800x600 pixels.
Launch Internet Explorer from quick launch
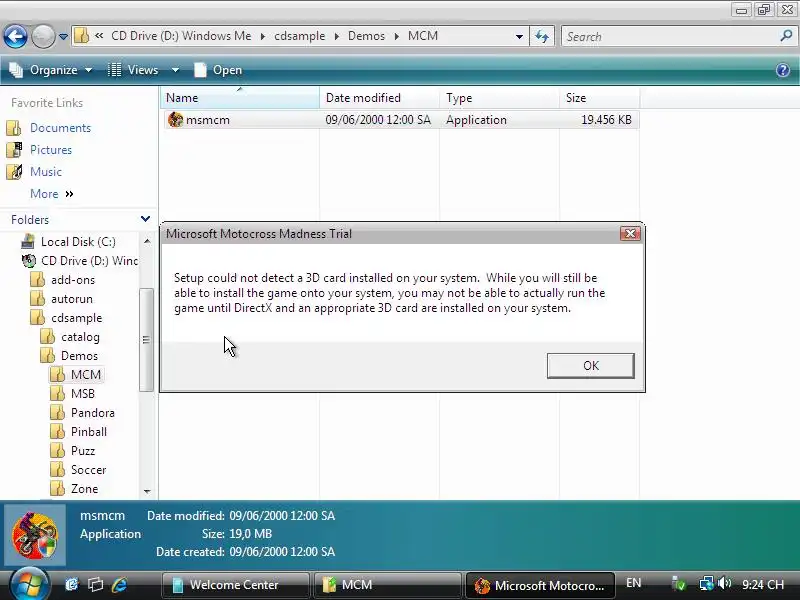[x=119, y=584]
